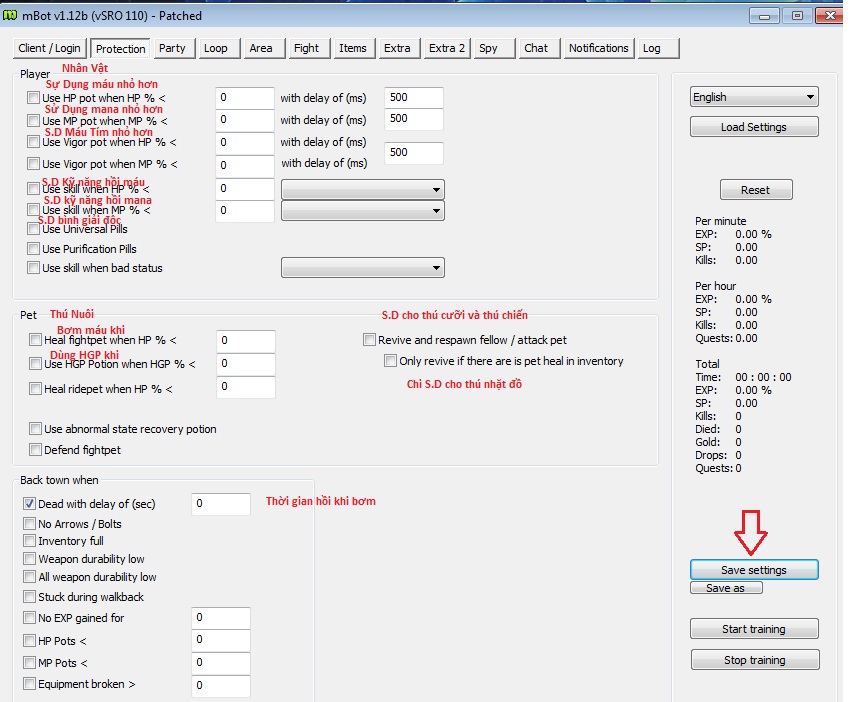The image size is (850, 702).
Task: Open the Party tab
Action: [x=172, y=48]
